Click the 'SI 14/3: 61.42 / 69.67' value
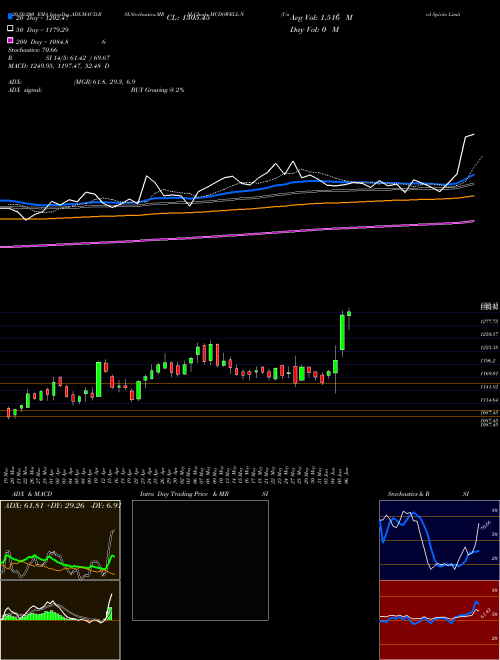Image resolution: width=500 pixels, height=660 pixels. click(x=78, y=58)
